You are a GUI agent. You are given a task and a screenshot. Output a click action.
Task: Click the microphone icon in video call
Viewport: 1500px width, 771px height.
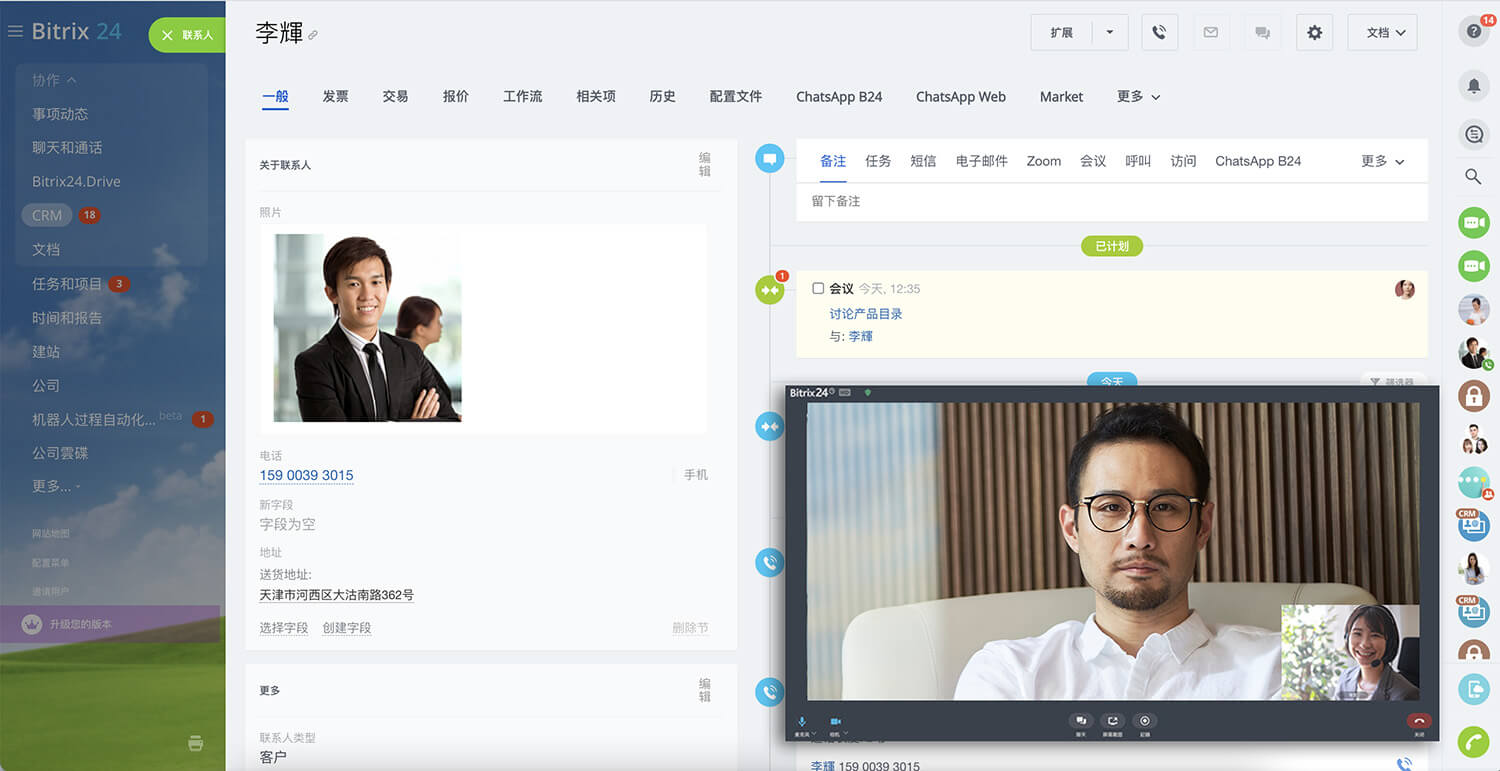click(x=802, y=721)
